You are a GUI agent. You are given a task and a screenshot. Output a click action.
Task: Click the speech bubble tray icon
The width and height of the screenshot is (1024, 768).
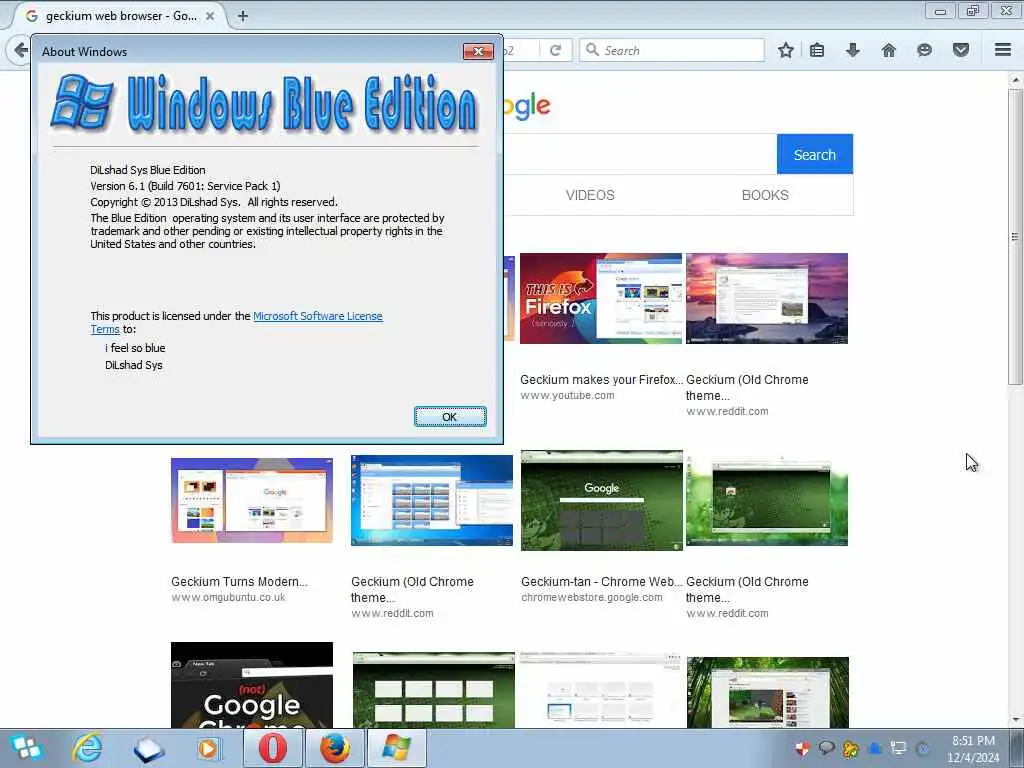coord(826,748)
